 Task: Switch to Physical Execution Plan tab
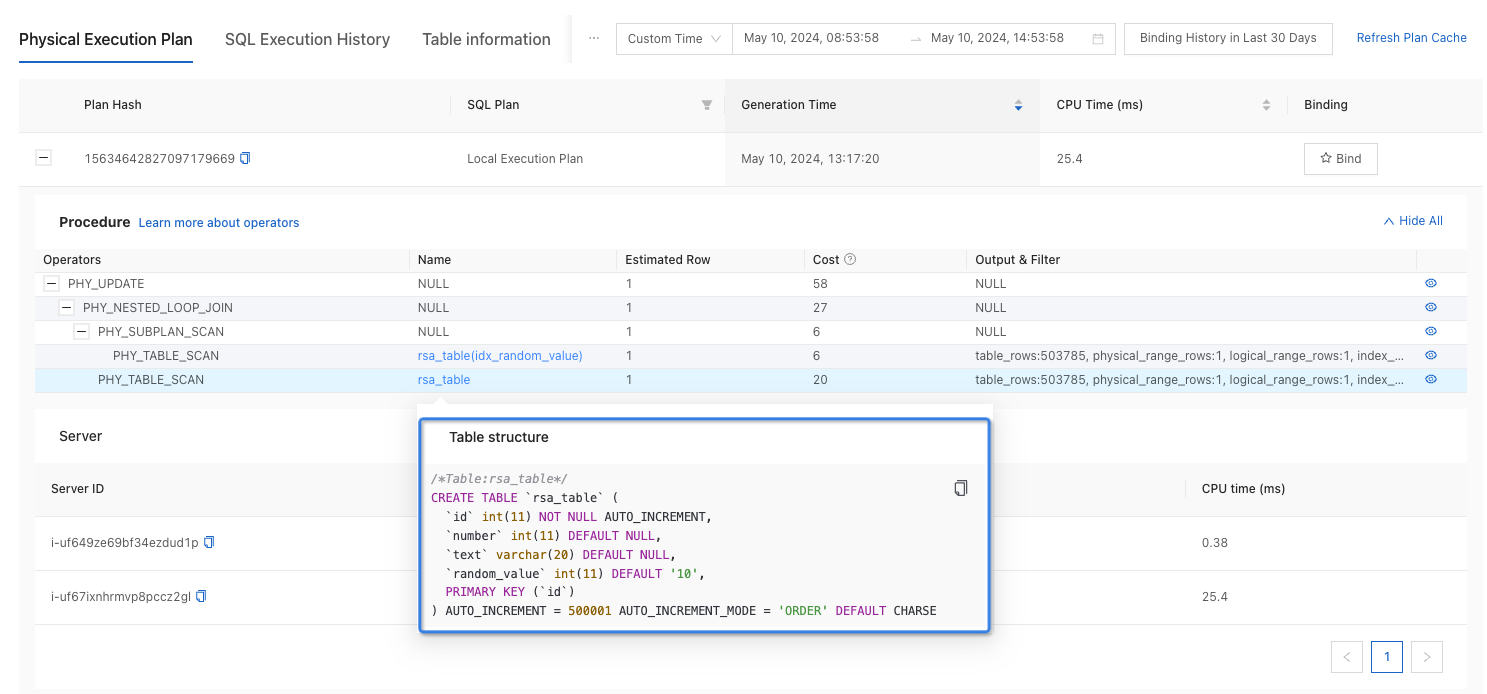pyautogui.click(x=106, y=40)
